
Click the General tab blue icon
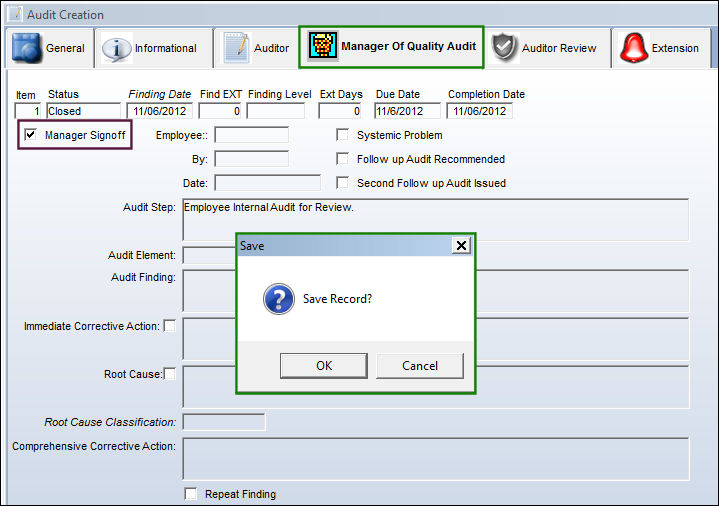pyautogui.click(x=27, y=48)
